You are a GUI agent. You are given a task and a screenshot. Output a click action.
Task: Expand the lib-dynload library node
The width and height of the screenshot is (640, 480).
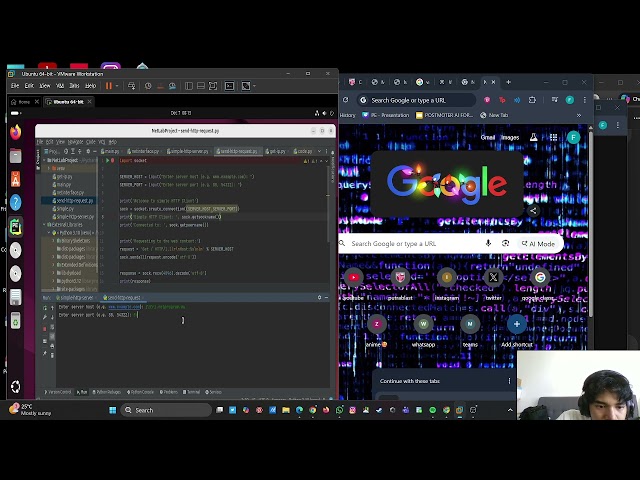[53, 273]
